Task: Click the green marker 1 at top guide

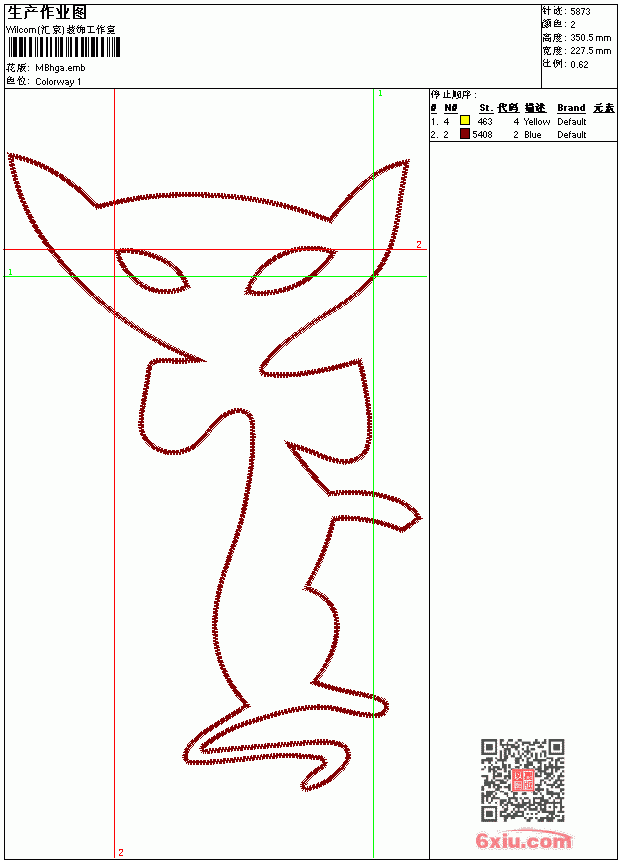Action: [x=380, y=93]
